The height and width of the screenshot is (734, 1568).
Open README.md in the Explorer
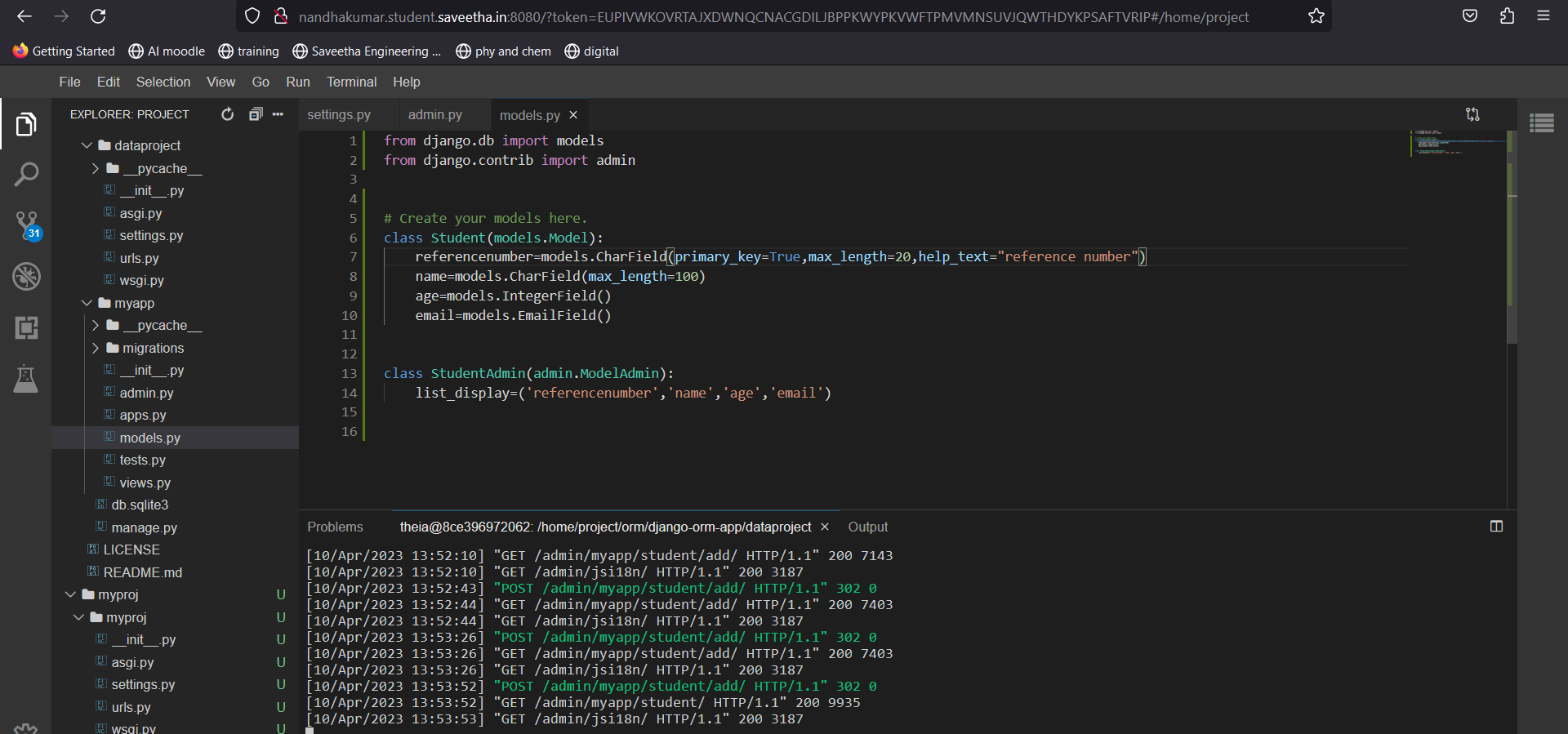tap(142, 572)
